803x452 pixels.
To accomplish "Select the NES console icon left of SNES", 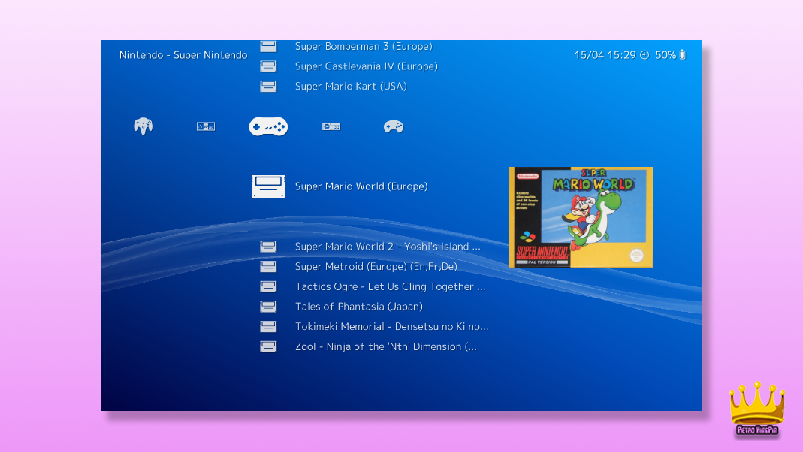I will (206, 126).
